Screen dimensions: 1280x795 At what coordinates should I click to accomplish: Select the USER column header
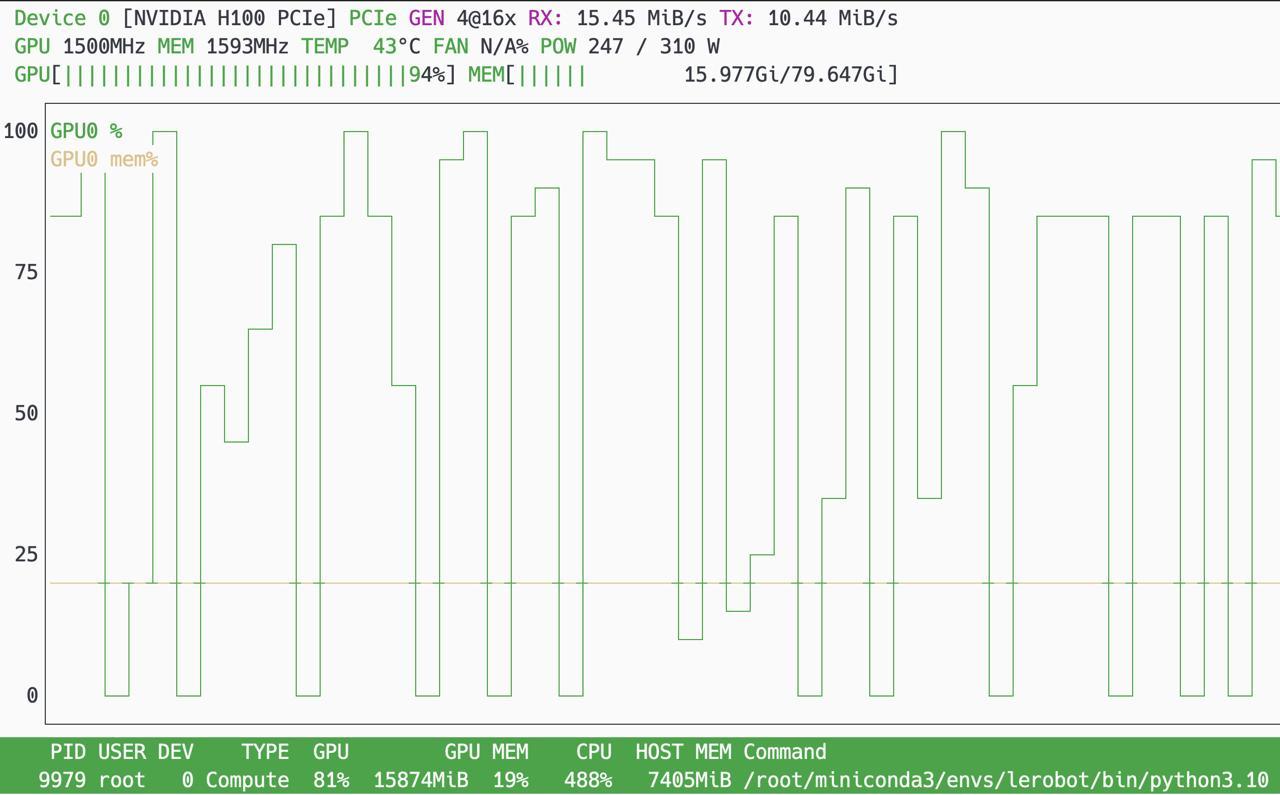coord(122,752)
